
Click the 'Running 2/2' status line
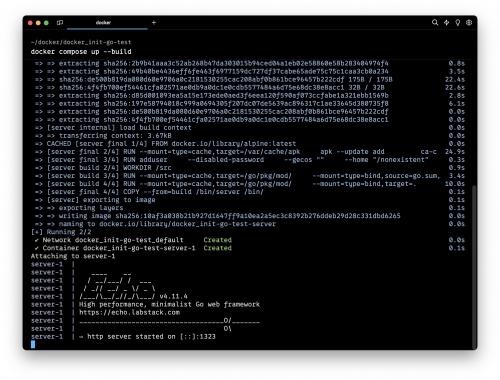pos(61,232)
